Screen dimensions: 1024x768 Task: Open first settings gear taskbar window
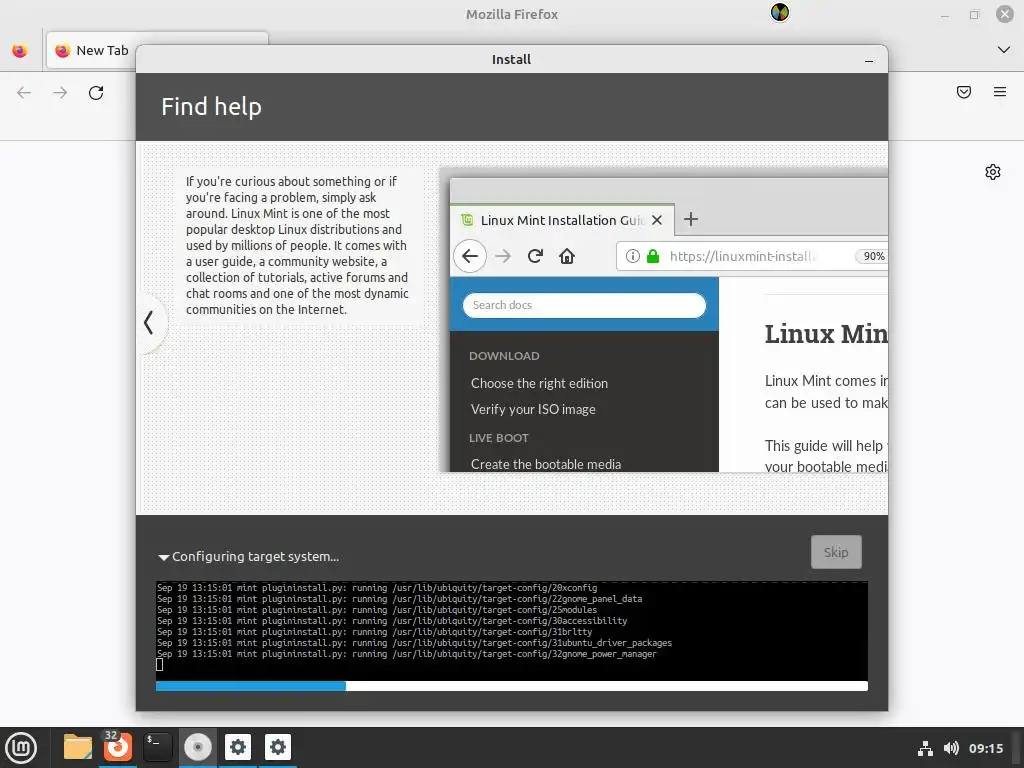[x=238, y=747]
